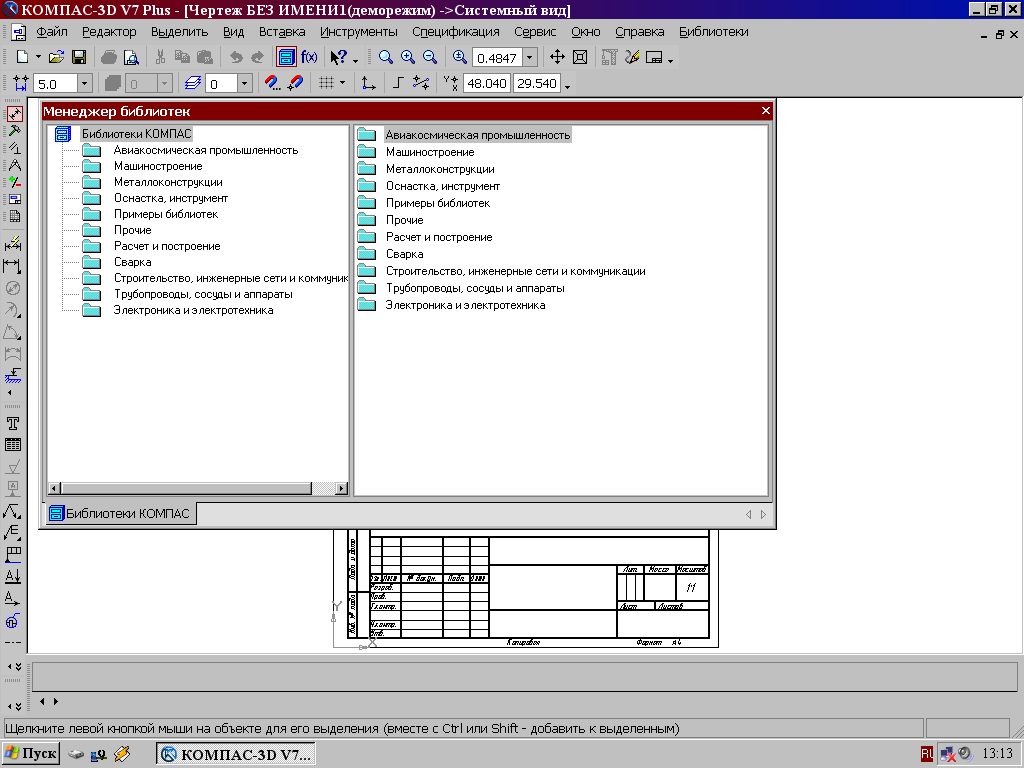This screenshot has width=1024, height=768.
Task: Toggle the orthogonal drawing mode icon
Action: coord(398,83)
